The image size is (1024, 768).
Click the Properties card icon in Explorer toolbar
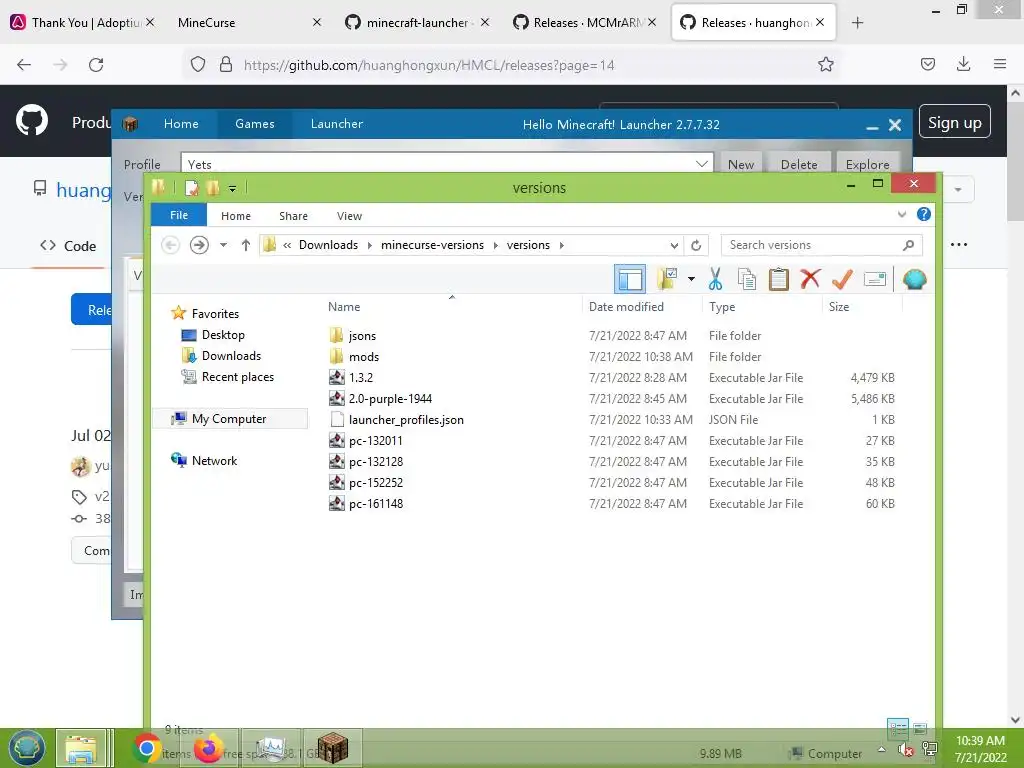coord(874,280)
